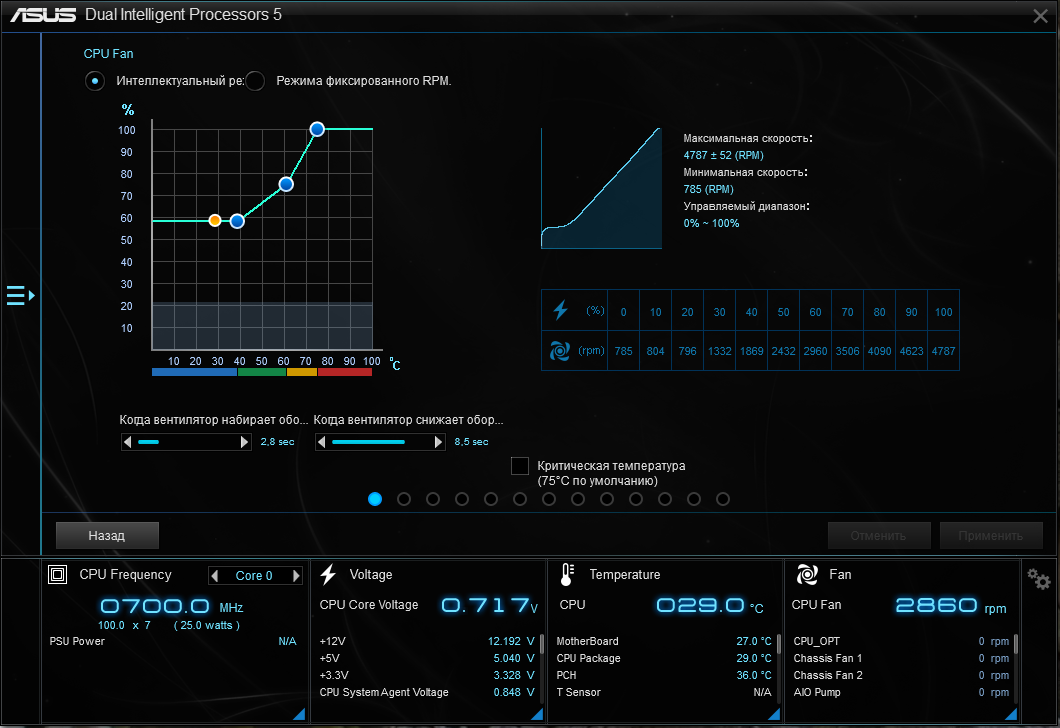Click the Temperature thermometer icon
Viewport: 1060px width, 728px height.
click(567, 575)
